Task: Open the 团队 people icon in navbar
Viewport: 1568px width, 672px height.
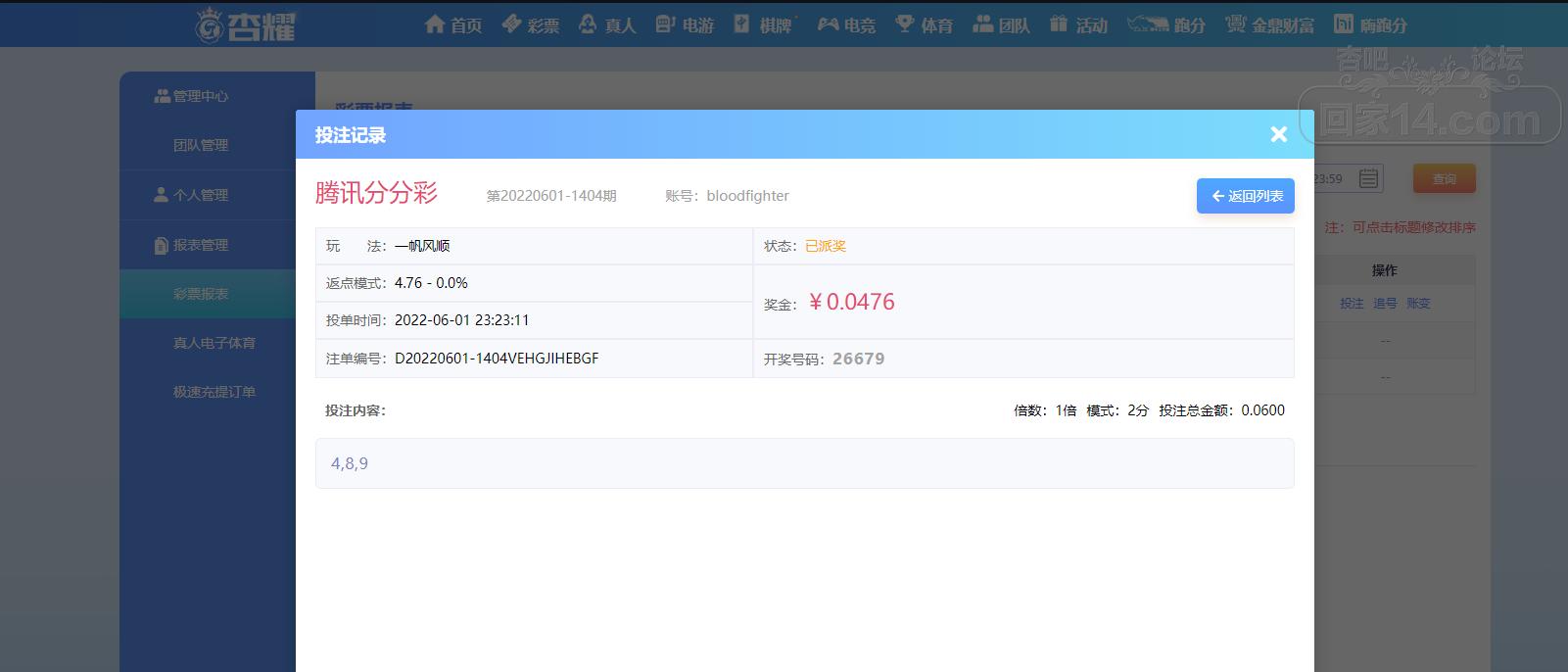Action: coord(982,24)
